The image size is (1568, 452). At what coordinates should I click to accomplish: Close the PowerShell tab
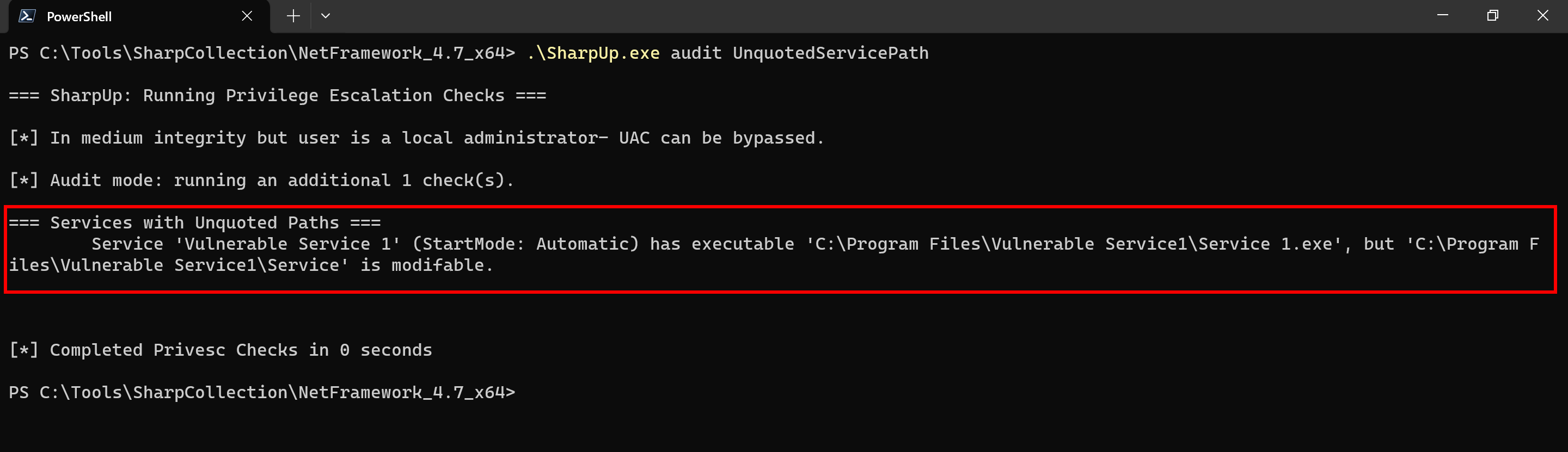[247, 16]
